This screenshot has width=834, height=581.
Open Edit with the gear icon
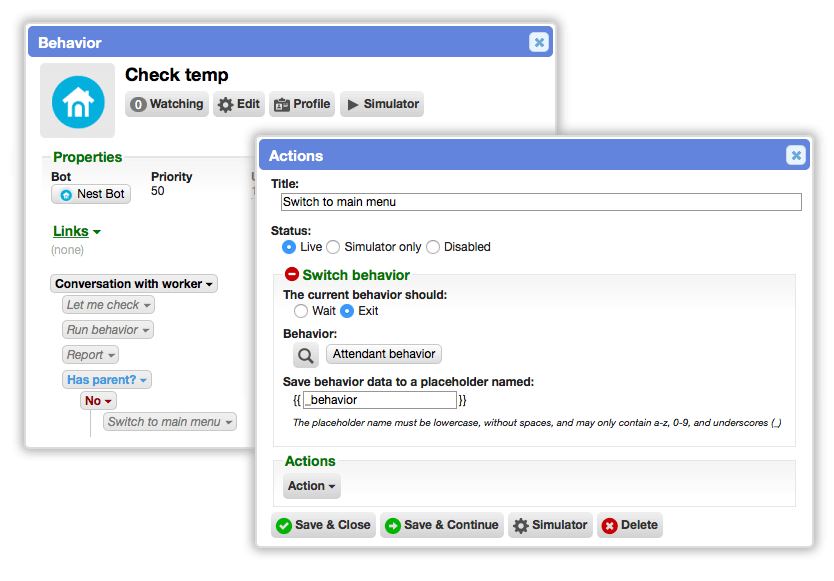(x=239, y=104)
